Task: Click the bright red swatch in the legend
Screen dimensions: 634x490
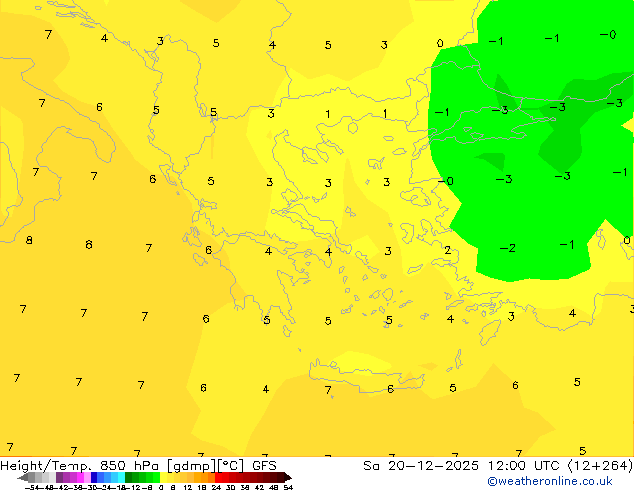Action: coord(218,478)
